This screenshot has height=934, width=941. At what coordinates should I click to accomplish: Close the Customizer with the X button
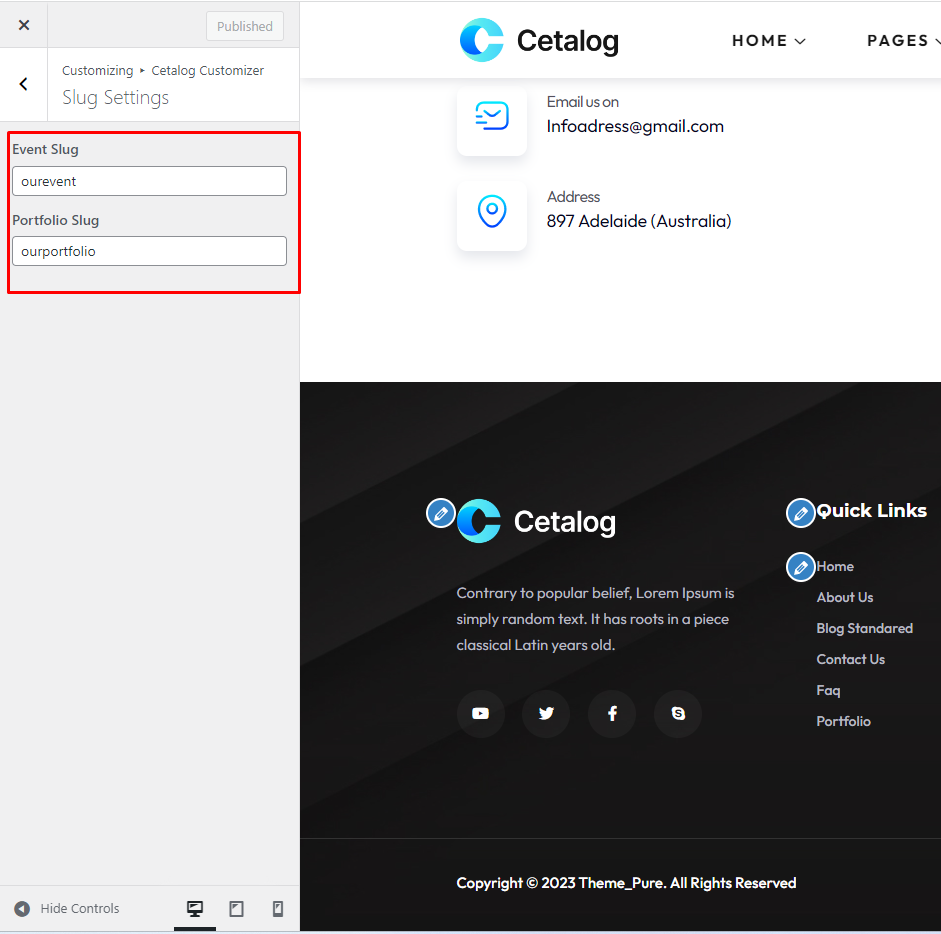(x=24, y=25)
